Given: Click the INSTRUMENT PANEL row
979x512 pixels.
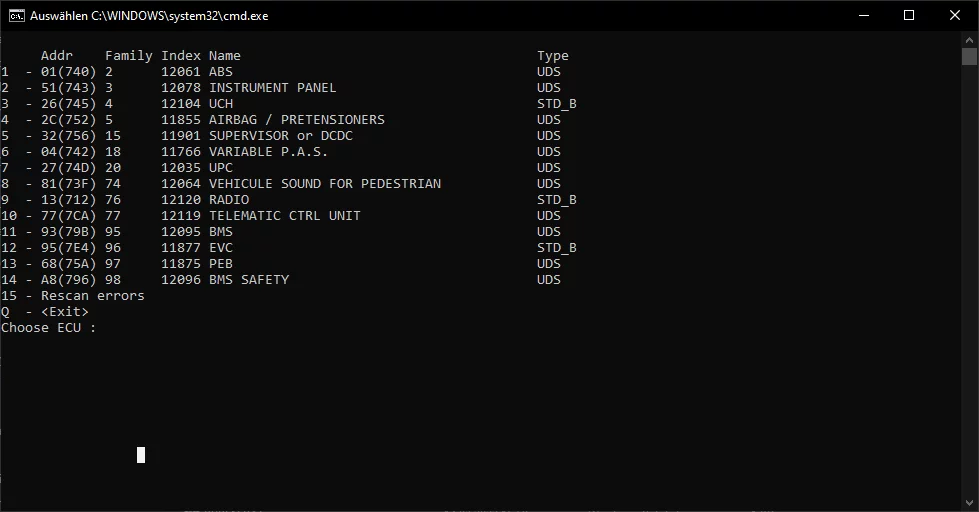Looking at the screenshot, I should 272,88.
